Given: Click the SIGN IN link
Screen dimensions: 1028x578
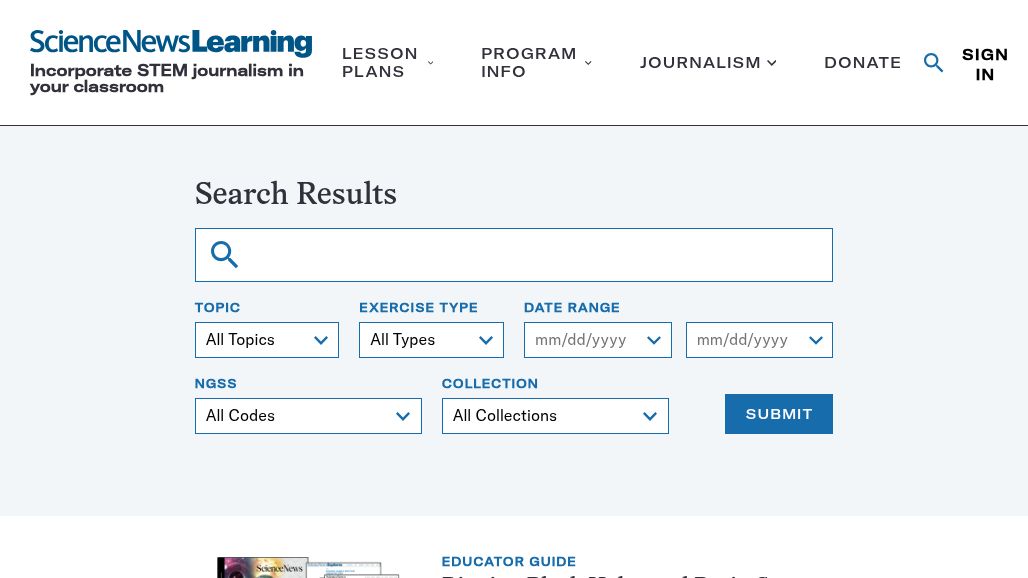Looking at the screenshot, I should [x=985, y=64].
